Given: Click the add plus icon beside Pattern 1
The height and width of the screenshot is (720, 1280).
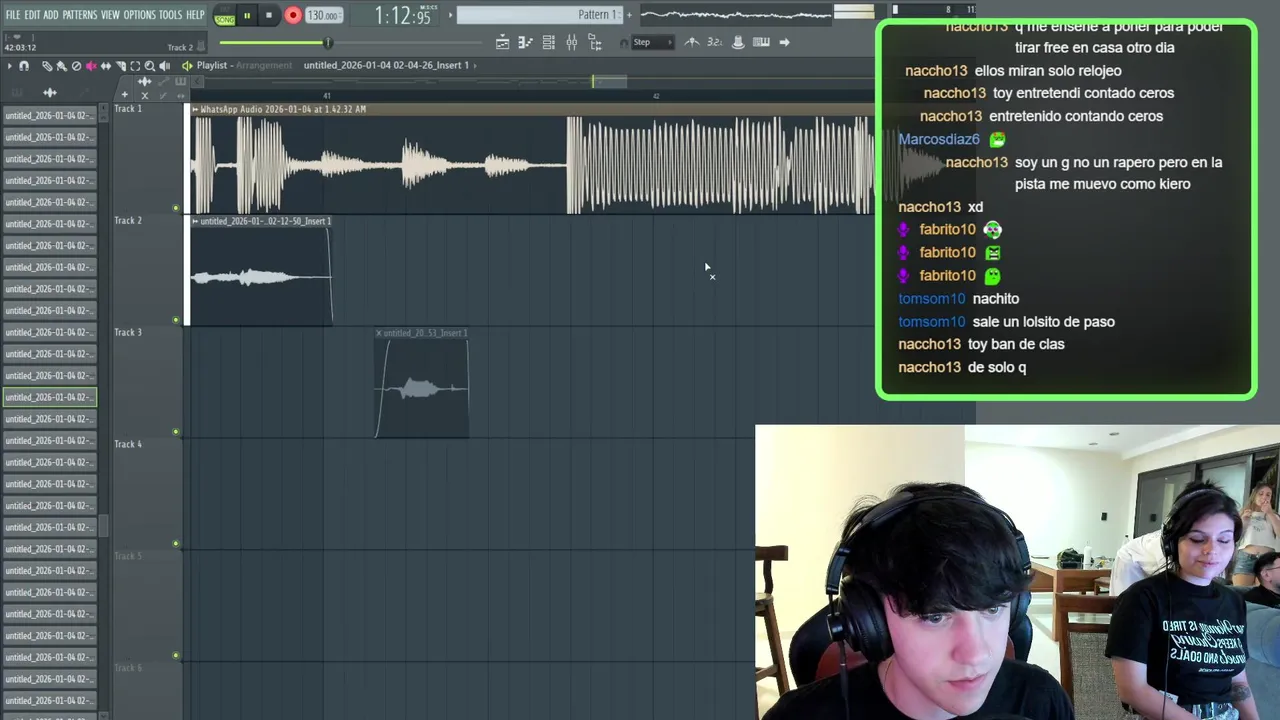Looking at the screenshot, I should click(x=629, y=15).
